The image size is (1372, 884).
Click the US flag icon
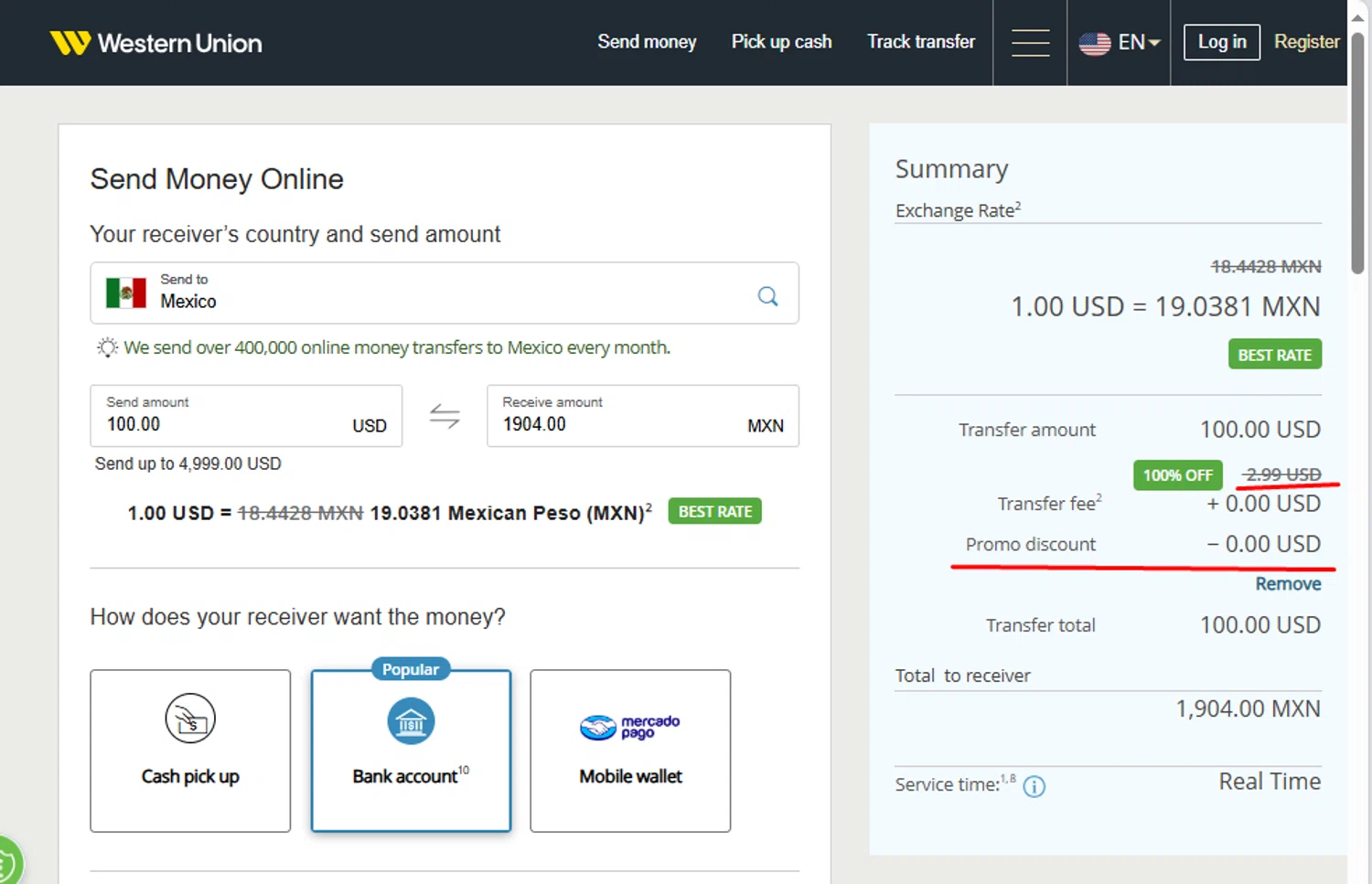[x=1094, y=43]
